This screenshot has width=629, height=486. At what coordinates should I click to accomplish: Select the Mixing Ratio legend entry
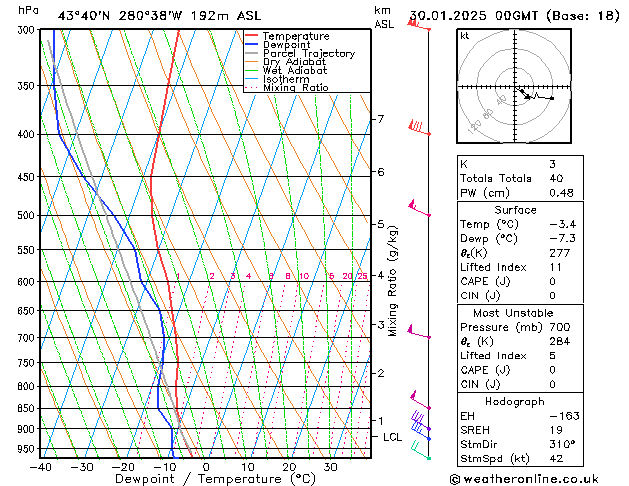296,88
